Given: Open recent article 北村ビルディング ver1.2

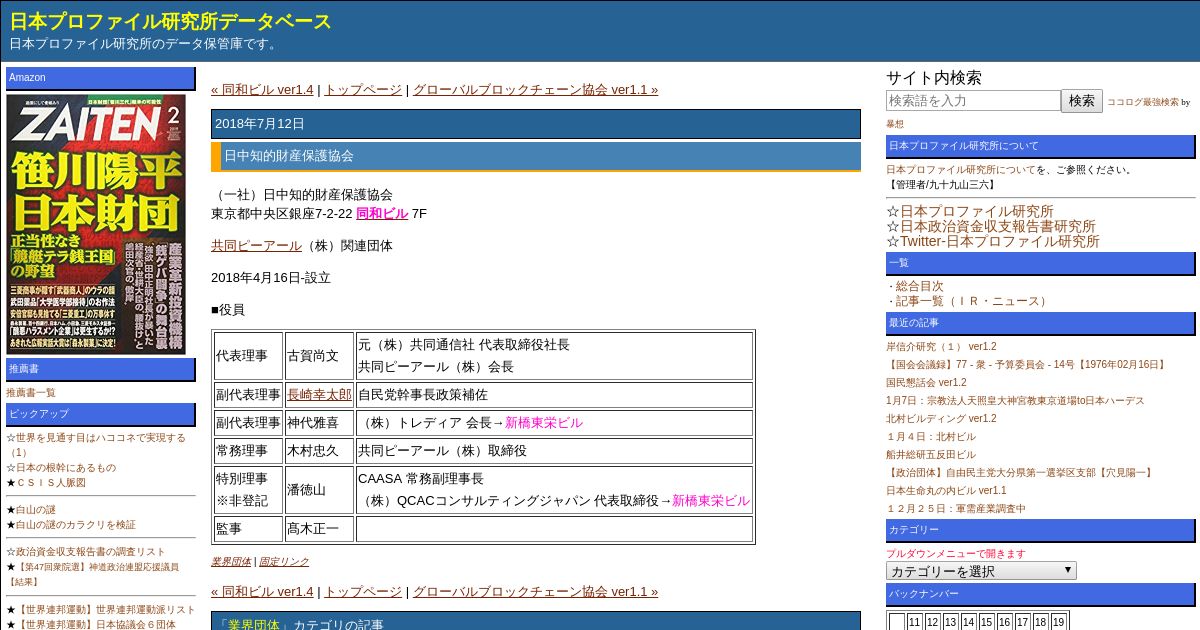Looking at the screenshot, I should pyautogui.click(x=941, y=419).
